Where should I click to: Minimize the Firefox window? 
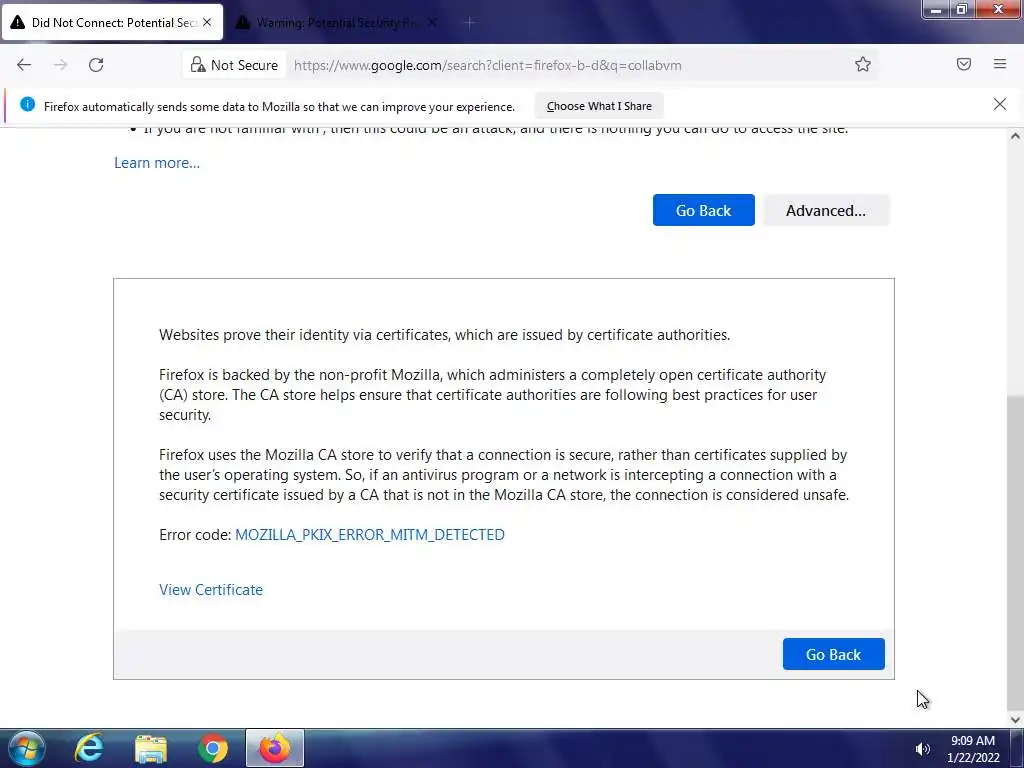coord(936,9)
